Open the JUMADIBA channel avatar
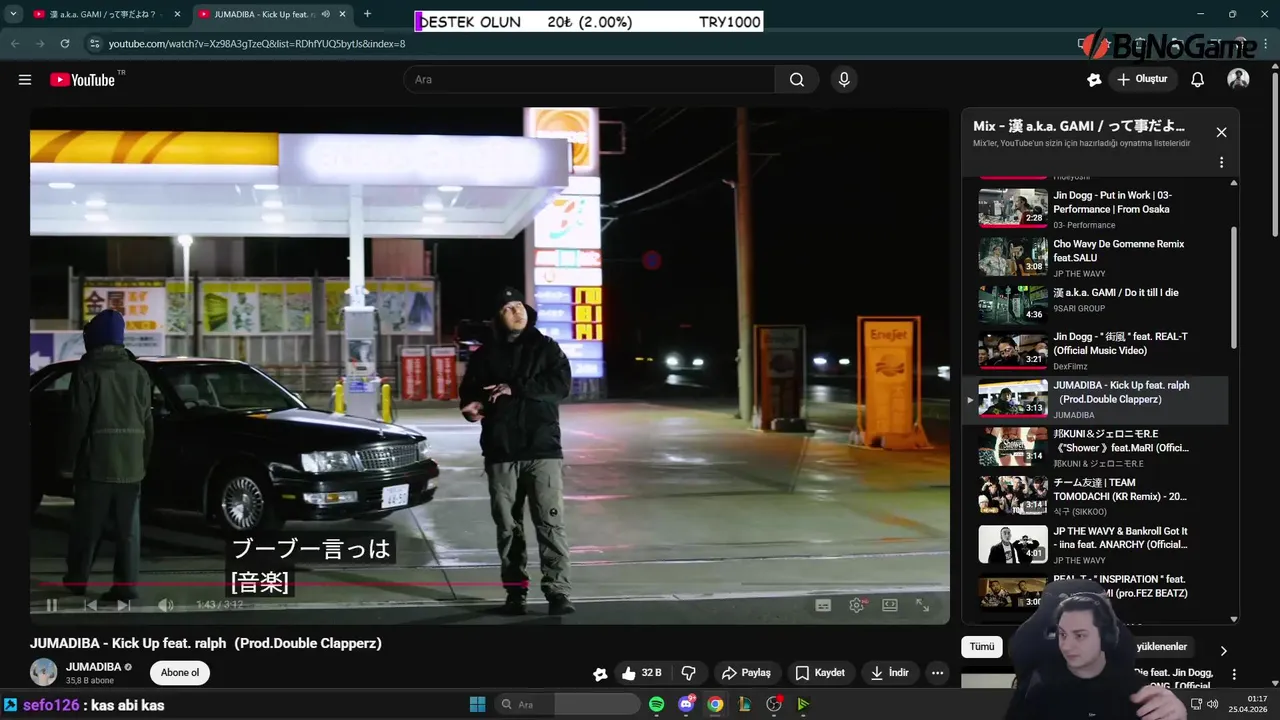1280x720 pixels. coord(44,672)
